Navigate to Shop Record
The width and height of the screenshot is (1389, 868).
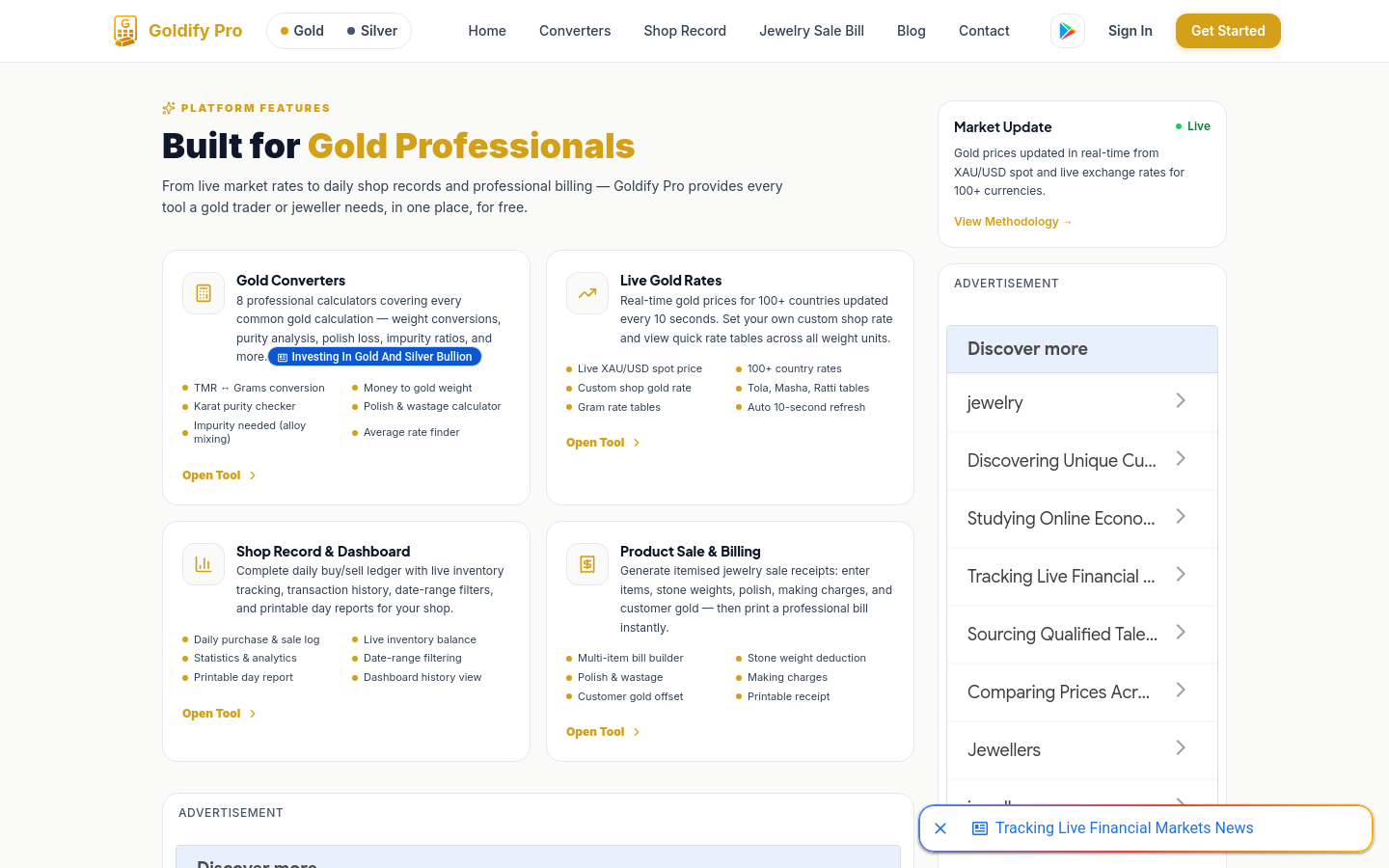tap(685, 31)
